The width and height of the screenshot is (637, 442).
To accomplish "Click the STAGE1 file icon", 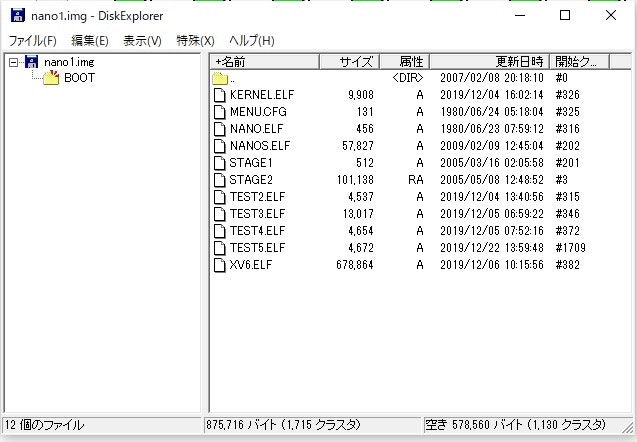I will coord(219,163).
